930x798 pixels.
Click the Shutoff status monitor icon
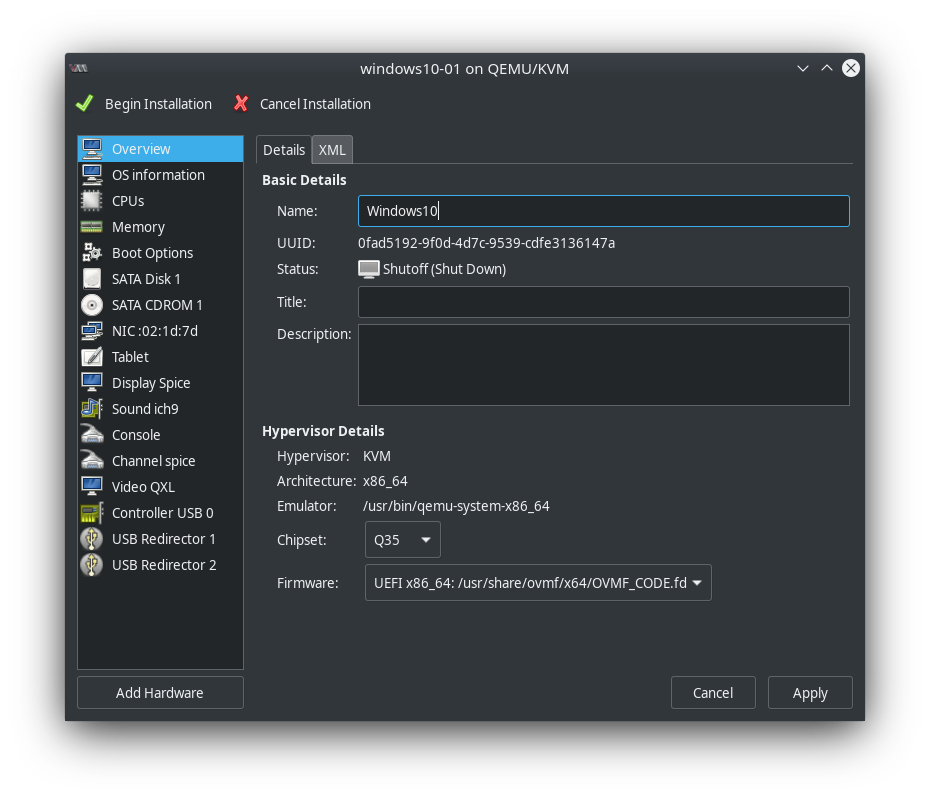click(368, 269)
